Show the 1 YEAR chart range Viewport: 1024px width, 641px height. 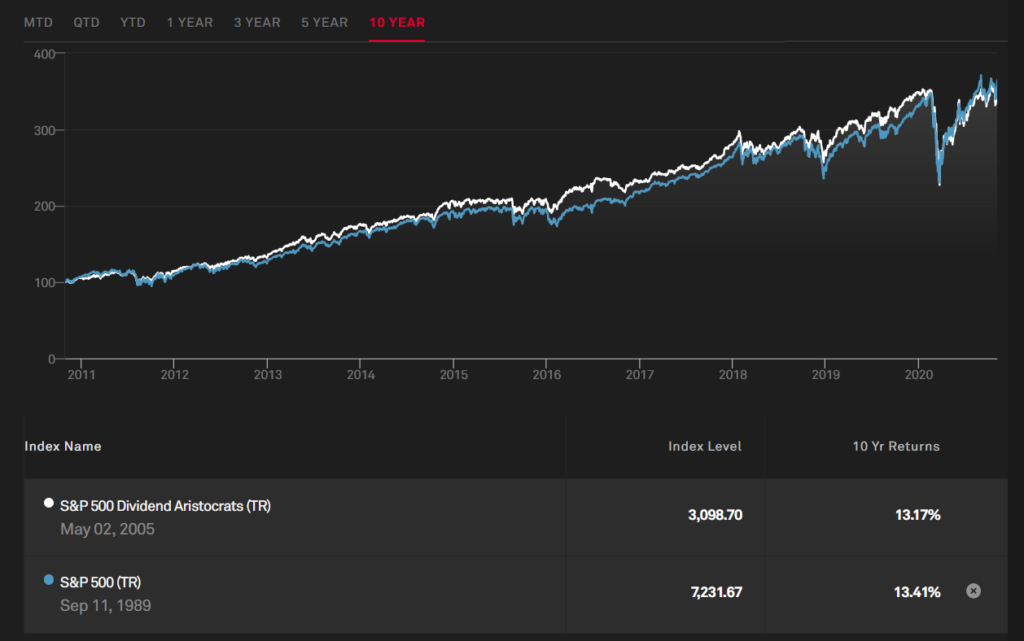(189, 22)
